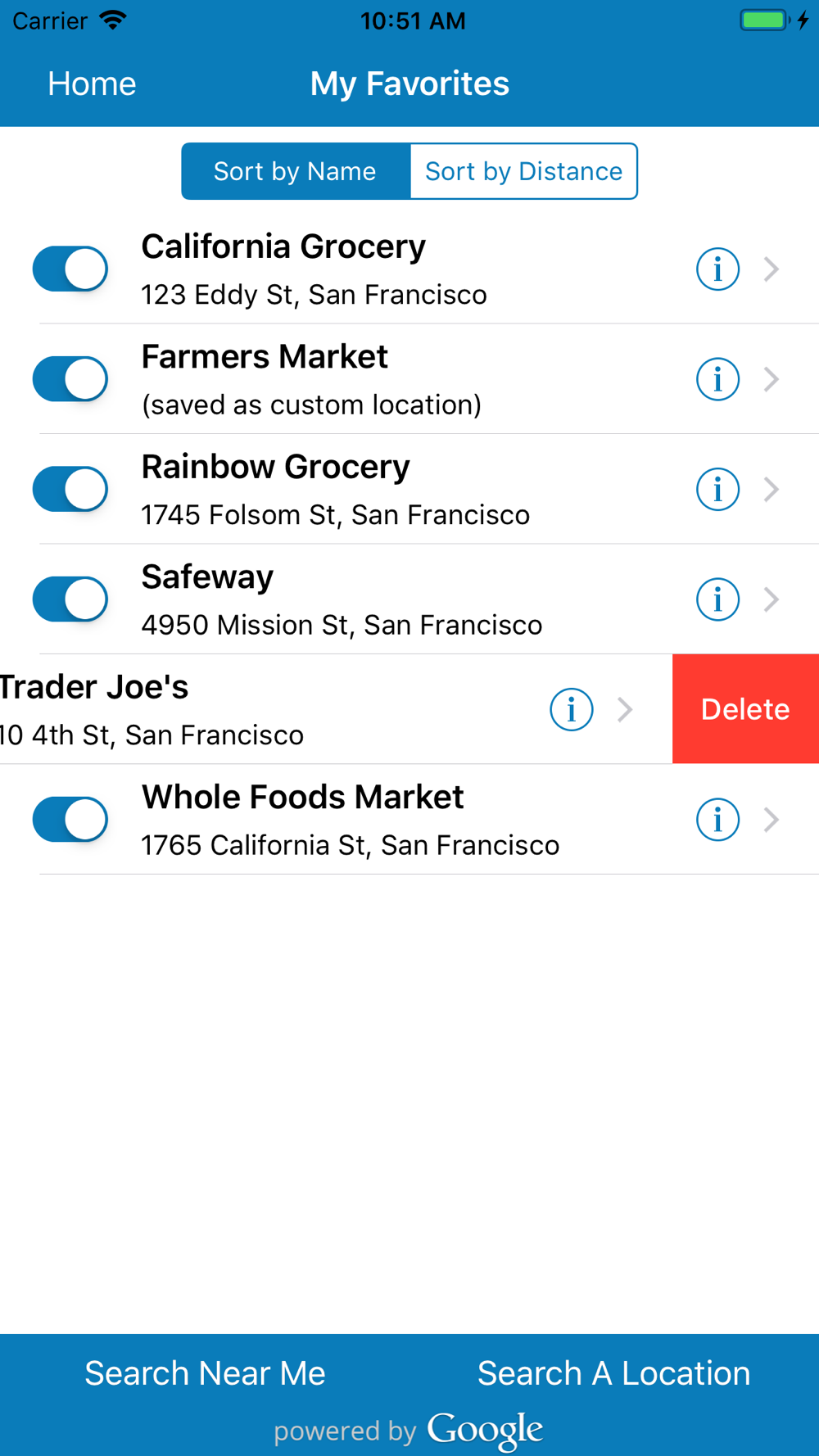View Safeway info details icon

(717, 599)
